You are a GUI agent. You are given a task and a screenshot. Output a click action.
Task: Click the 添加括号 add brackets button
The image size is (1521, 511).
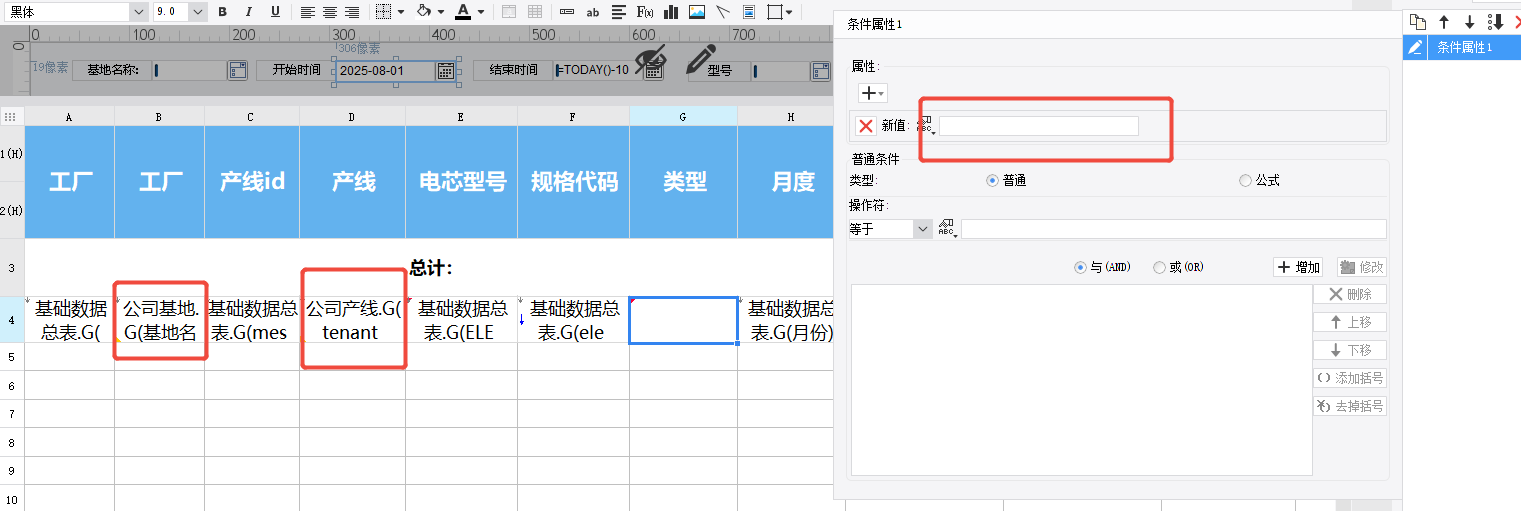point(1350,378)
